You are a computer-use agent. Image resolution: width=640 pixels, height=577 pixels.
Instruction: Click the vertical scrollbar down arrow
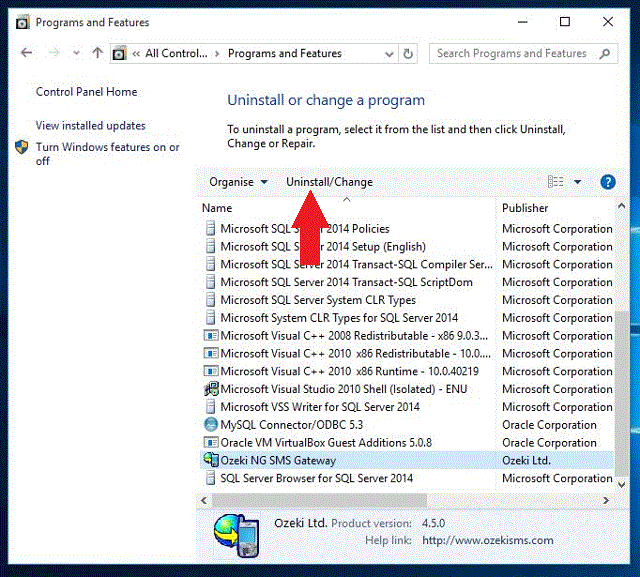click(x=621, y=485)
